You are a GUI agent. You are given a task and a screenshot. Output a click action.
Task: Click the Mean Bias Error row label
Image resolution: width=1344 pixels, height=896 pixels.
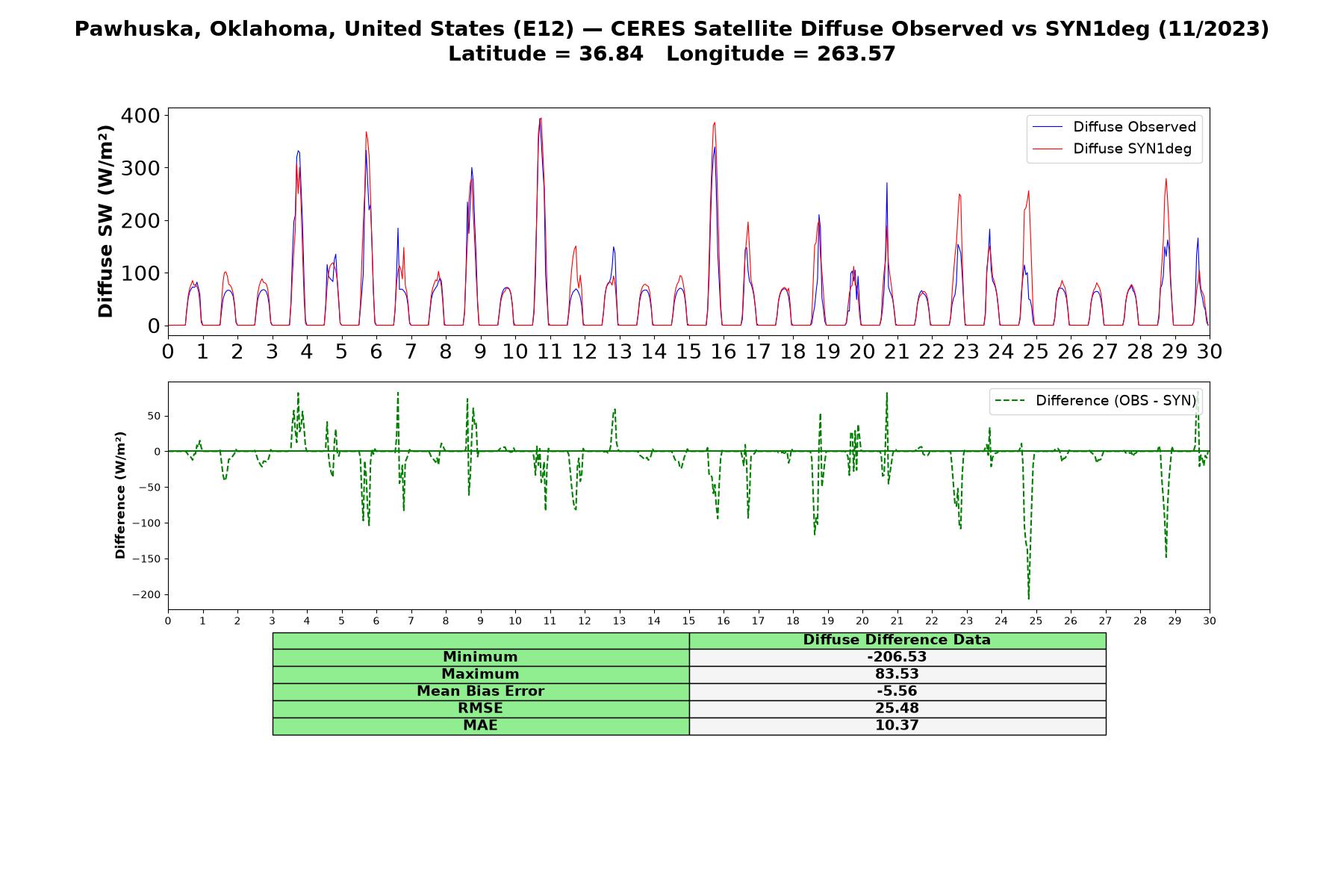[x=480, y=691]
